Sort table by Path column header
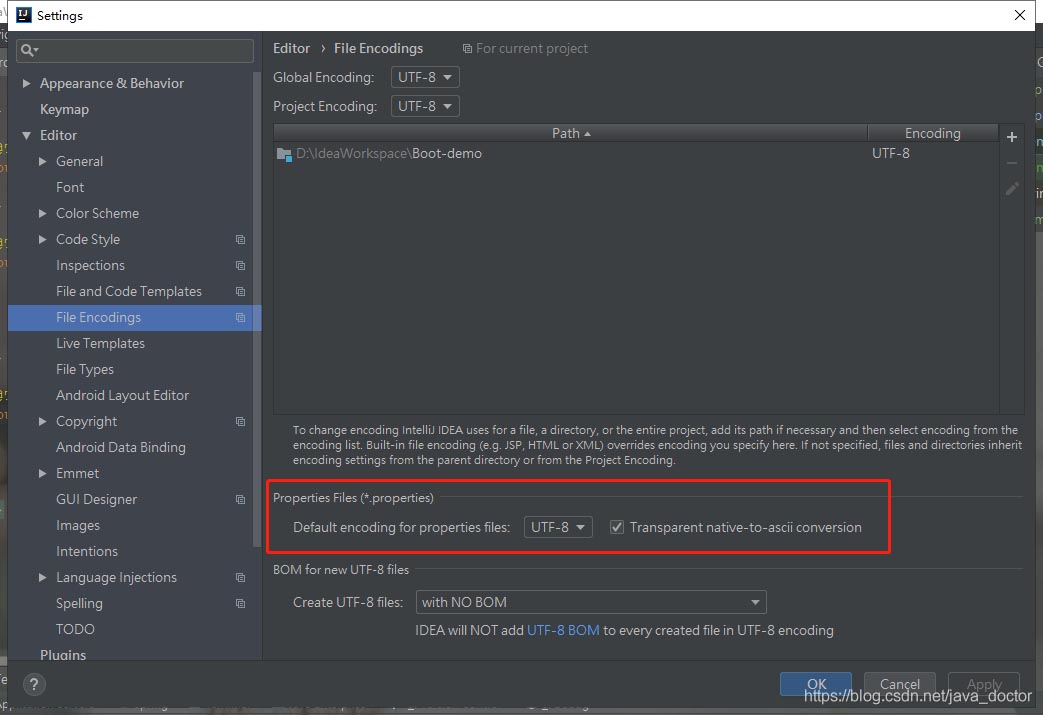Viewport: 1043px width, 715px height. tap(570, 133)
